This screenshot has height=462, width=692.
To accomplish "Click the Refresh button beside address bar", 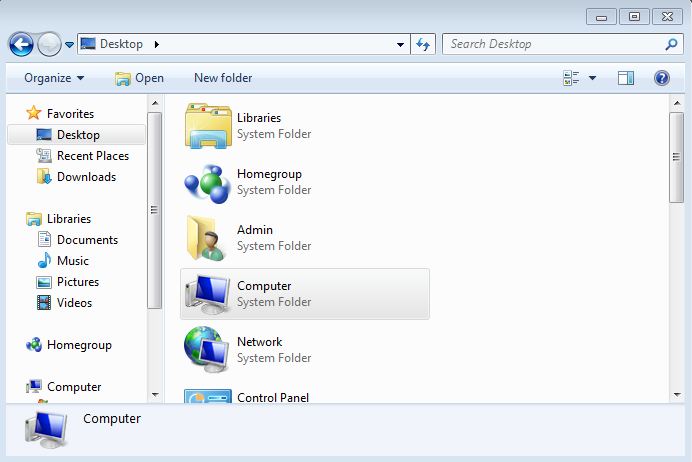I will pos(423,44).
